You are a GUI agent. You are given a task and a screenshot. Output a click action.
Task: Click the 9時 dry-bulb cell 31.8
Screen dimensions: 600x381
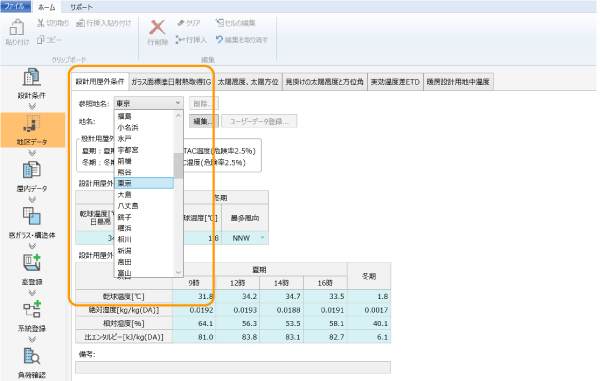click(194, 296)
